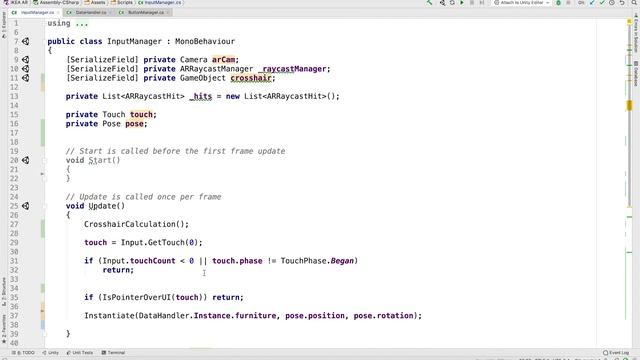Click DataHandler.Instance.furniture in line 37
Viewport: 640px width, 360px height.
(207, 316)
